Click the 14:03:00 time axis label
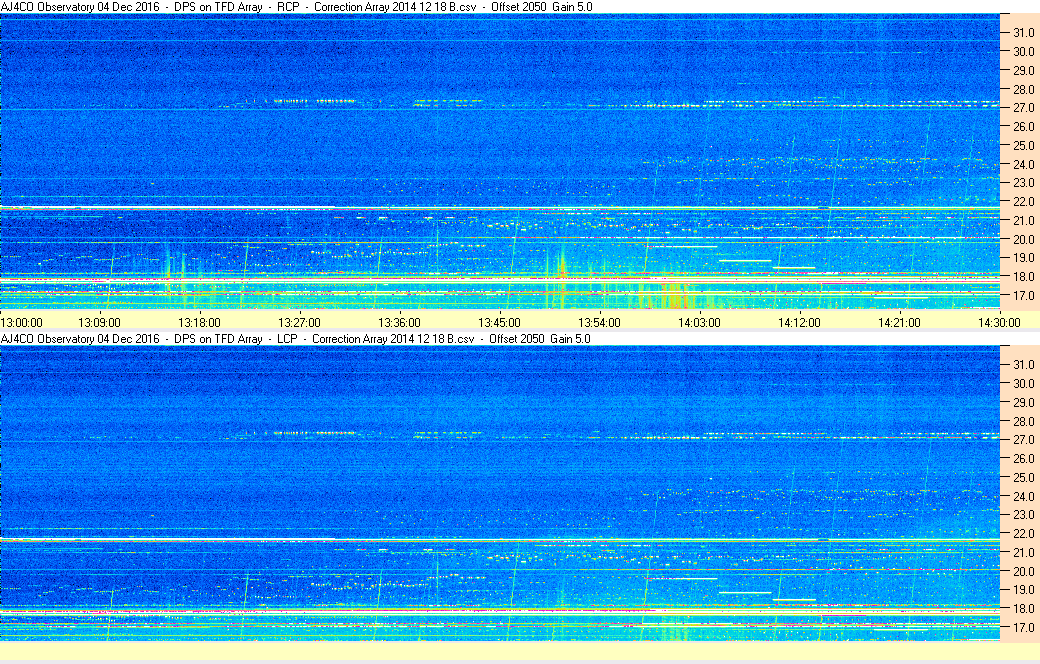1040x664 pixels. (699, 323)
